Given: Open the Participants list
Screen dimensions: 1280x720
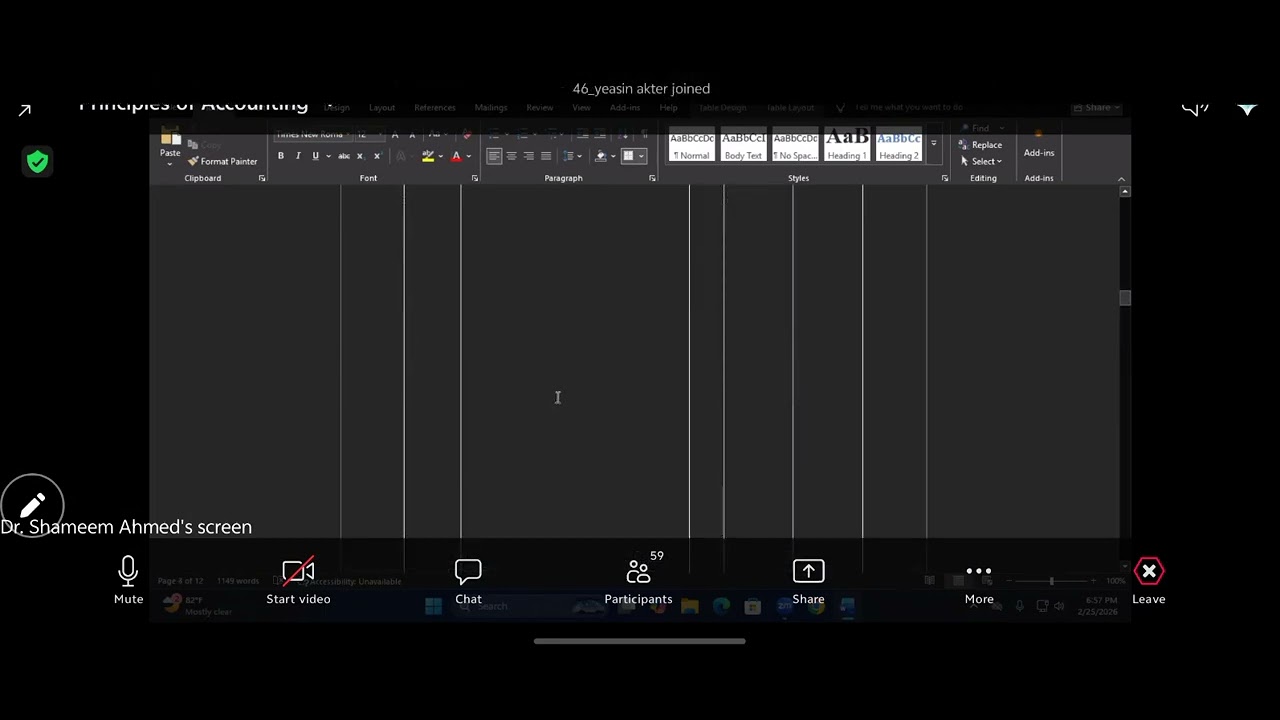Looking at the screenshot, I should (638, 581).
